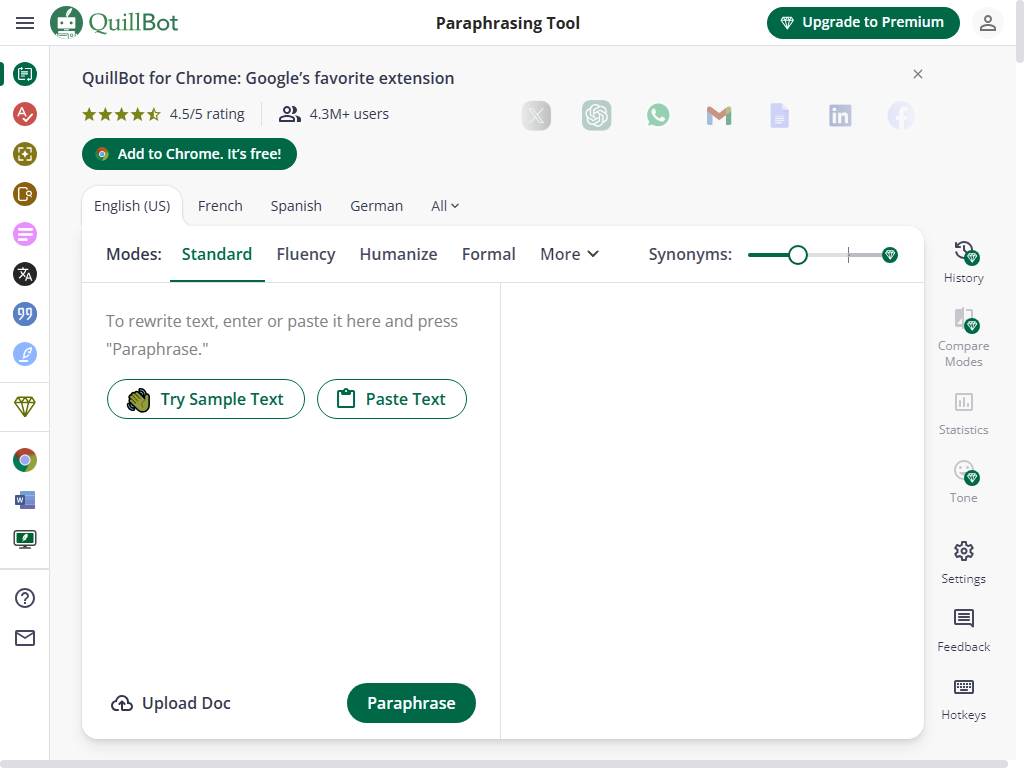Select the Formal mode
1024x768 pixels.
pyautogui.click(x=488, y=254)
